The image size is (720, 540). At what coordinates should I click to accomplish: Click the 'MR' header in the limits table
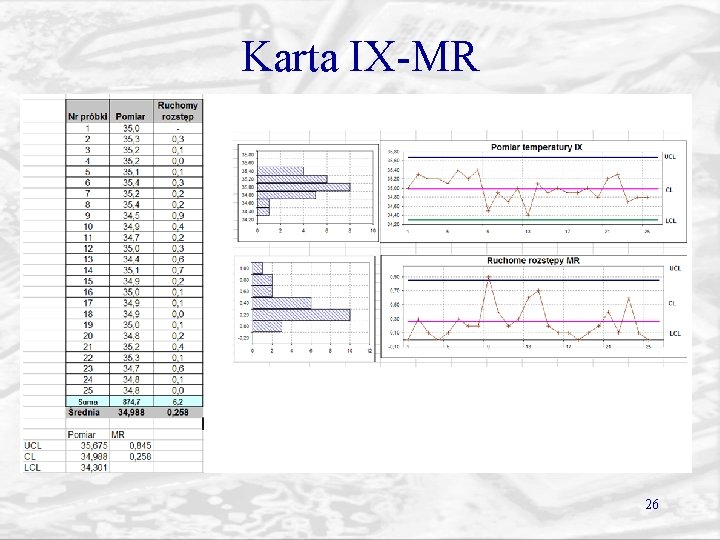coord(118,434)
